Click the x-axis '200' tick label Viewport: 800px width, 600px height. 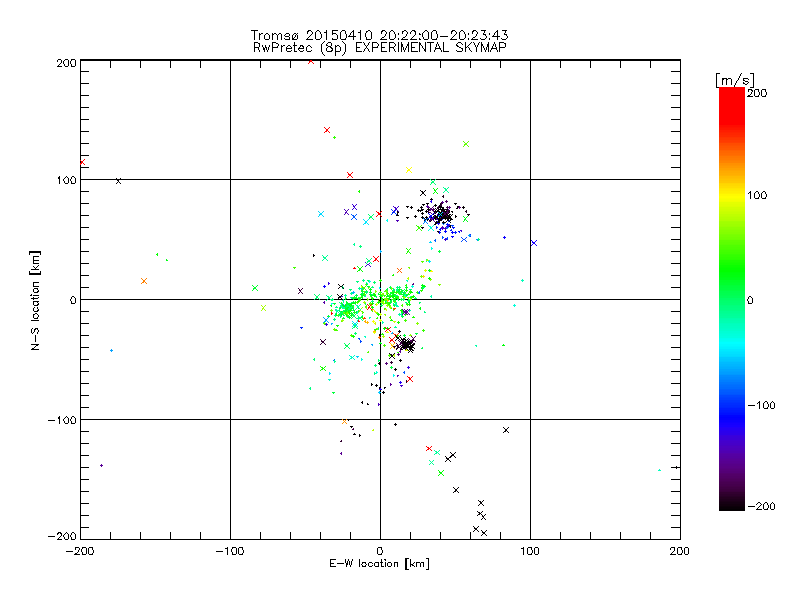[x=680, y=552]
